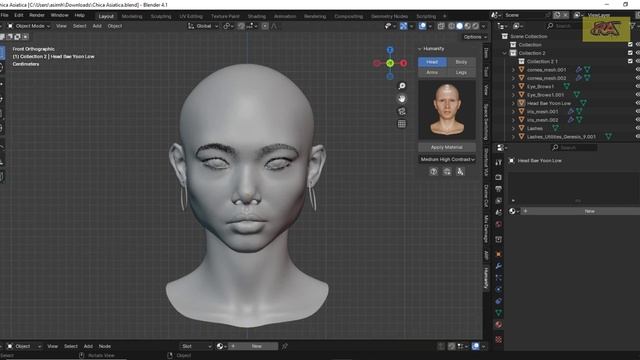Select the Body button in Humanify

pos(461,62)
